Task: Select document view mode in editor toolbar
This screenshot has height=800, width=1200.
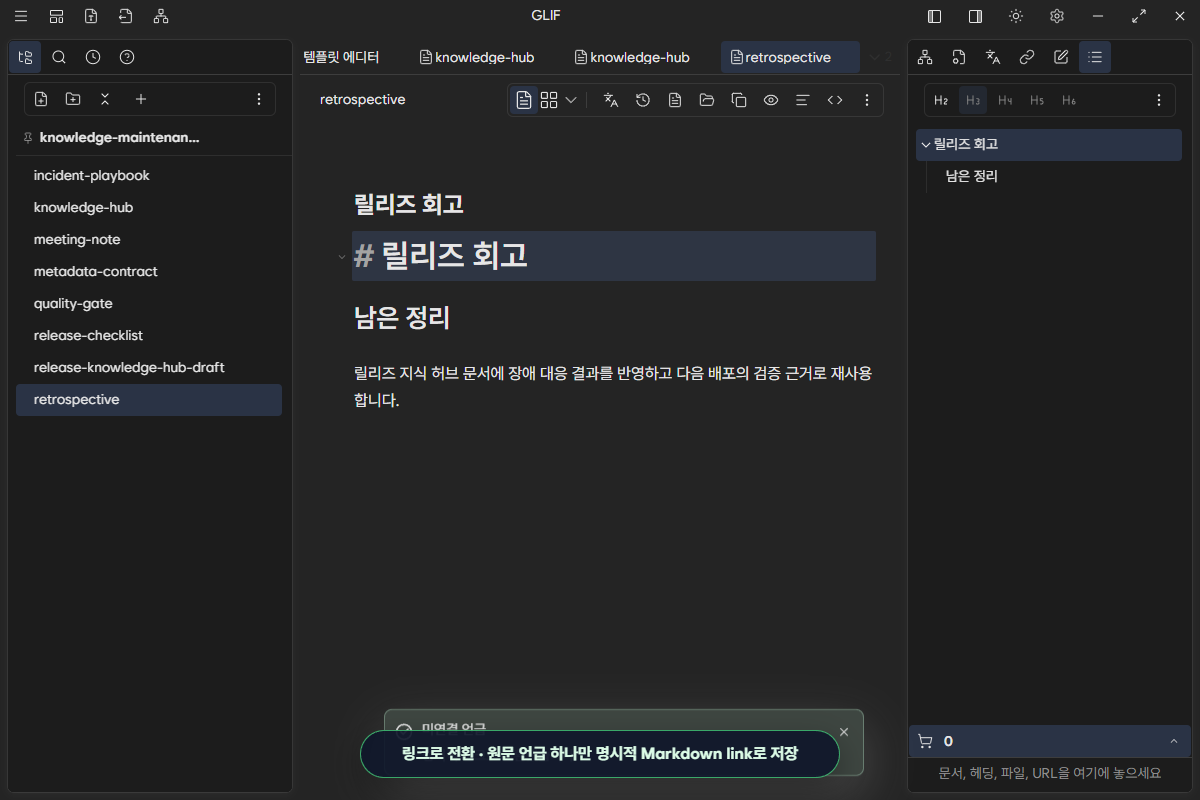Action: (x=524, y=100)
